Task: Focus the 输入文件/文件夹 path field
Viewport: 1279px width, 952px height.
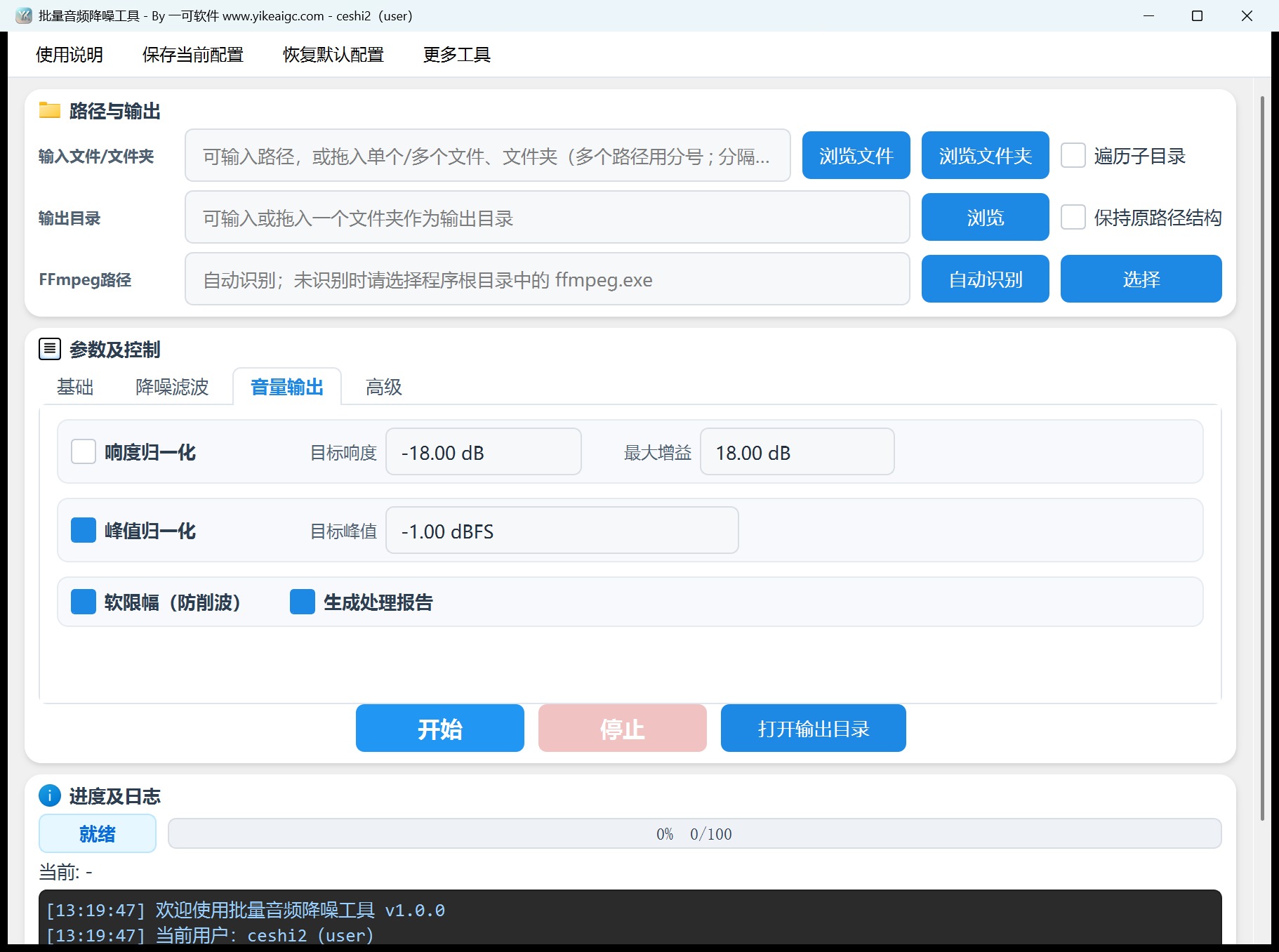Action: pos(488,155)
